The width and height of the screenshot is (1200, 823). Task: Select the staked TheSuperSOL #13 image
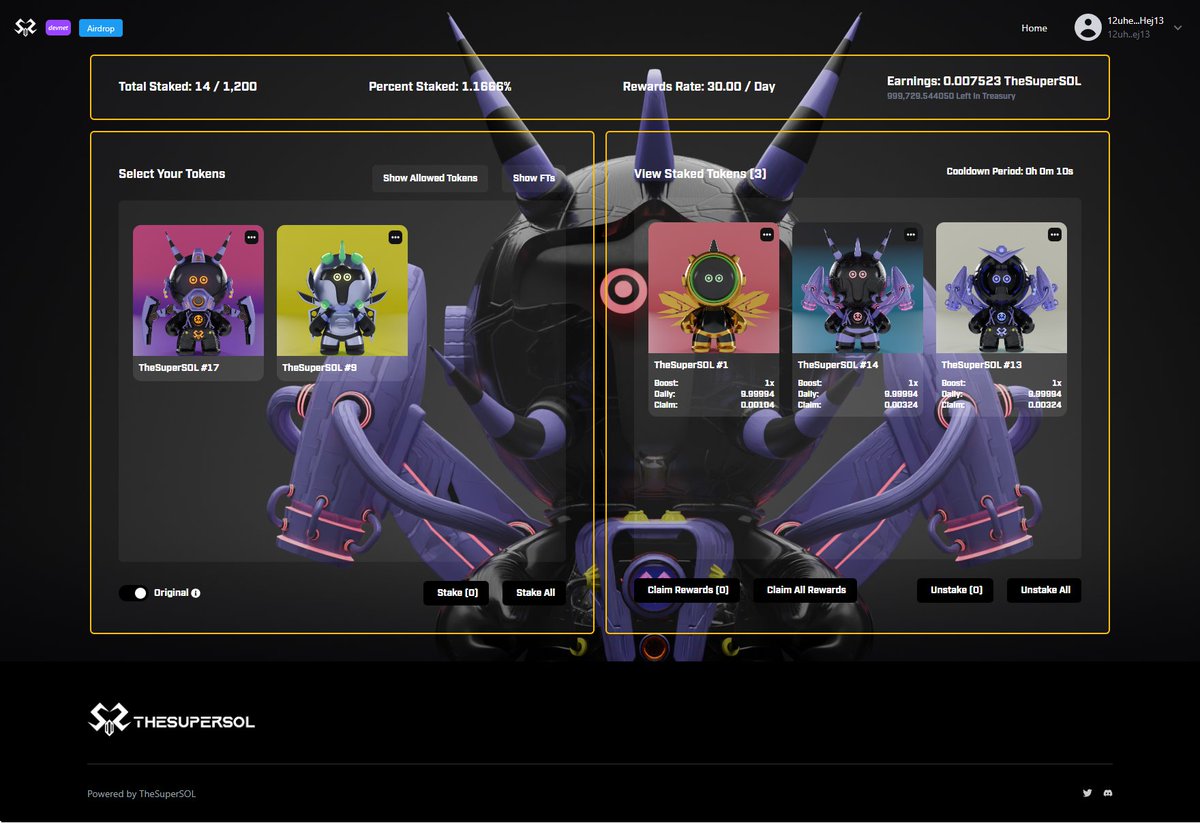(x=1001, y=288)
